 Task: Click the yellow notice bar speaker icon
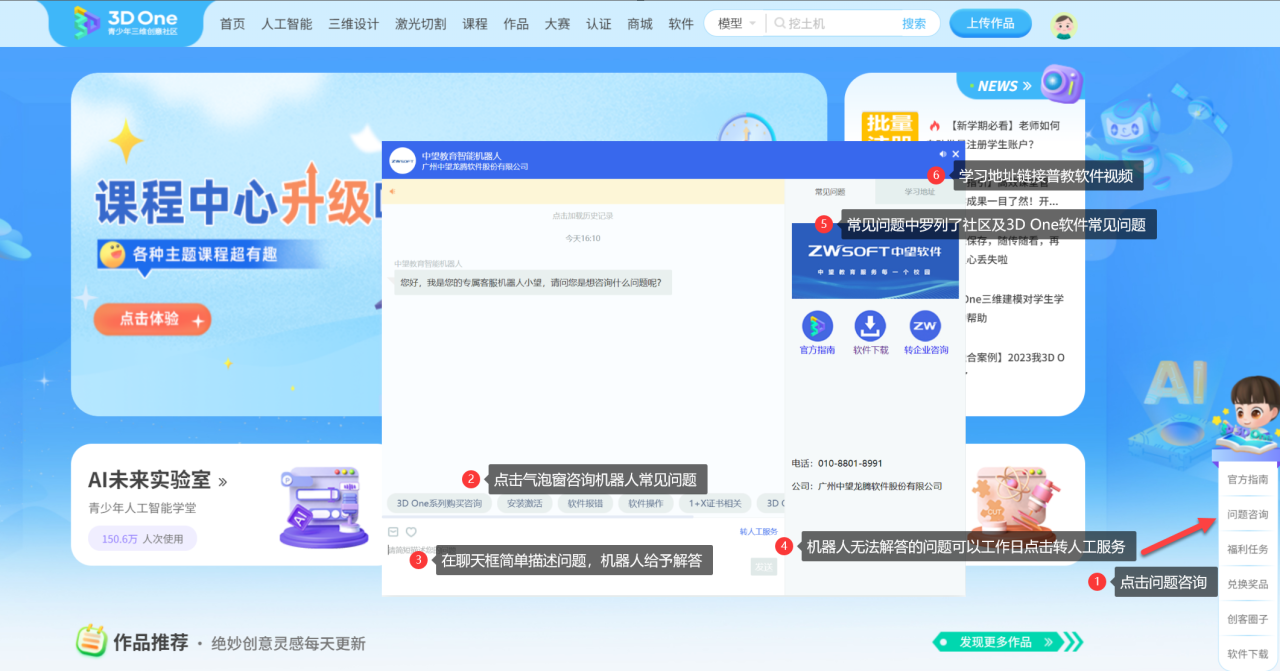pyautogui.click(x=391, y=191)
